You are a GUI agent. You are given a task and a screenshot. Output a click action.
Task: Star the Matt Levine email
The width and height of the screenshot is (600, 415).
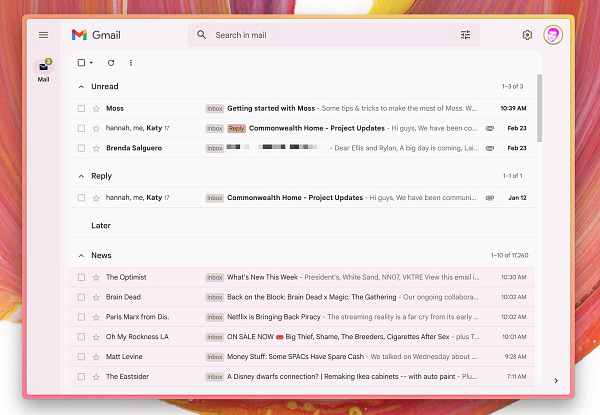click(x=96, y=357)
